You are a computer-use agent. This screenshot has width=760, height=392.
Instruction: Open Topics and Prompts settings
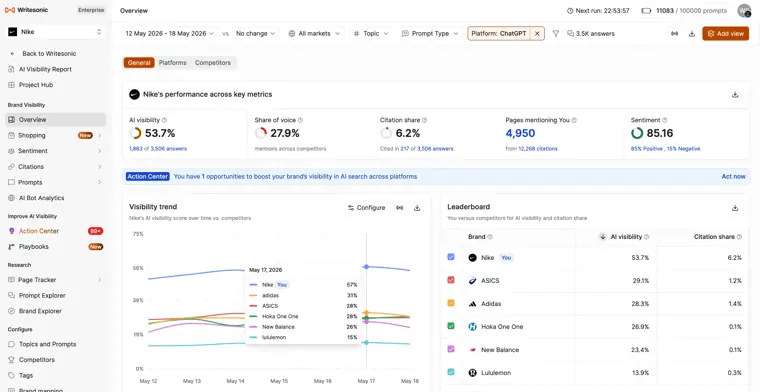(48, 344)
